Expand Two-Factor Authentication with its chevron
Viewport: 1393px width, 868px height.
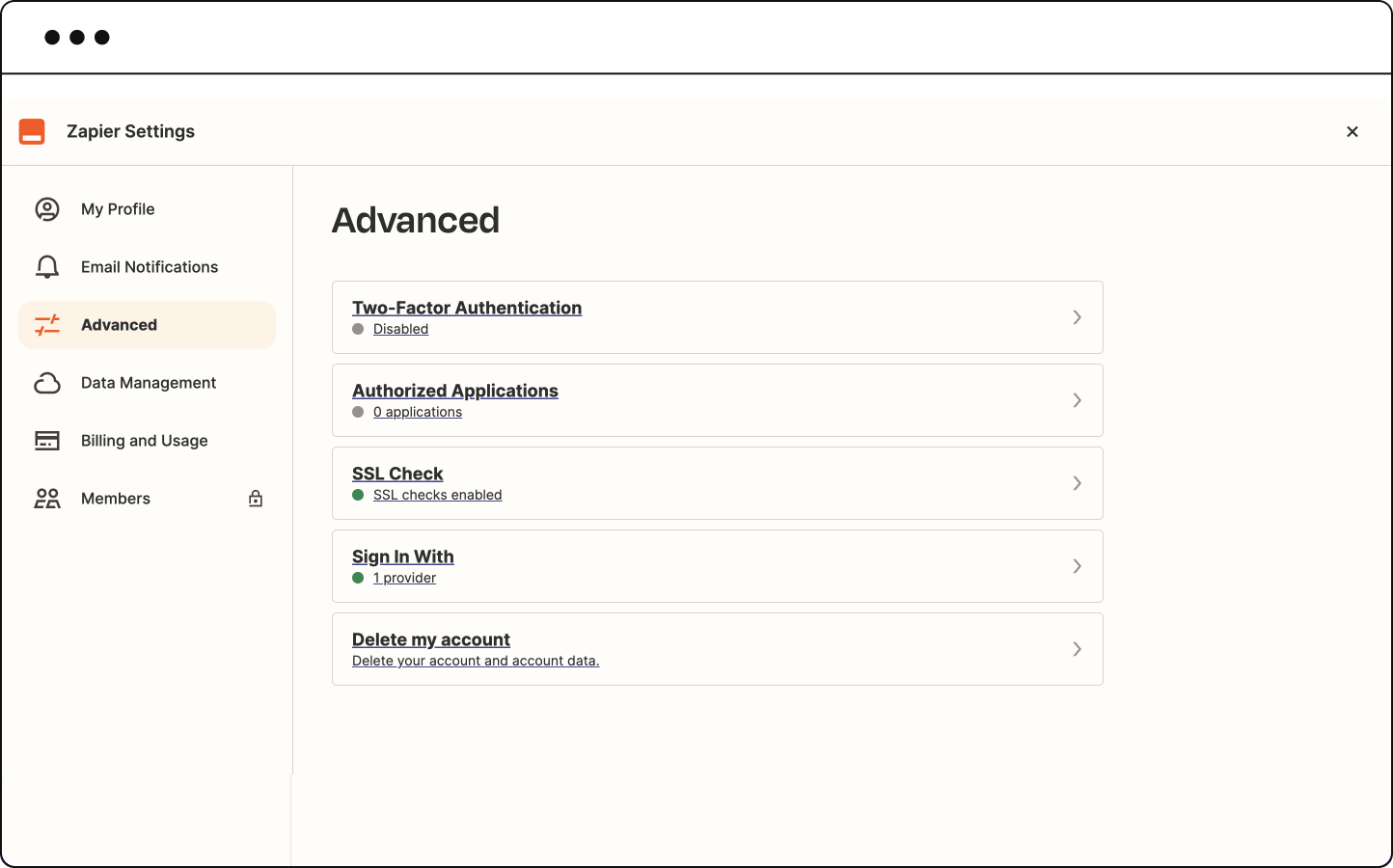pos(1078,317)
